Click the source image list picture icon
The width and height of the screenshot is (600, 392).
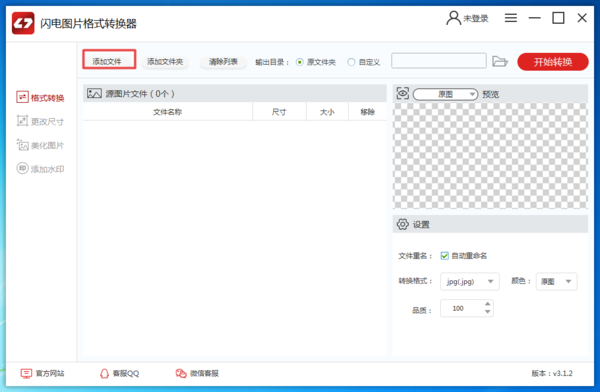(94, 93)
